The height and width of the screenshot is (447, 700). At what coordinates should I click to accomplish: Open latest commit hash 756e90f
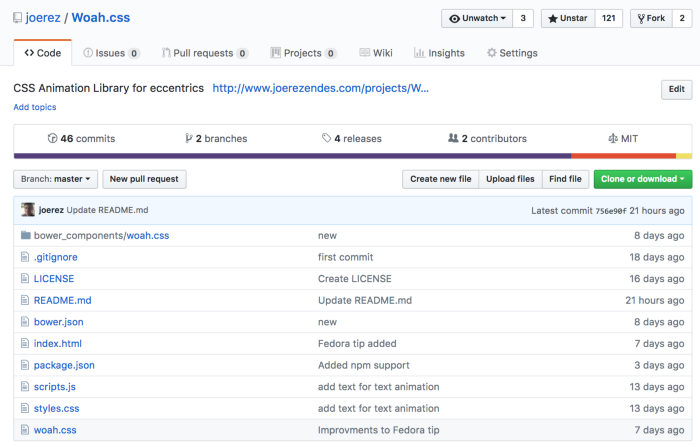point(611,211)
